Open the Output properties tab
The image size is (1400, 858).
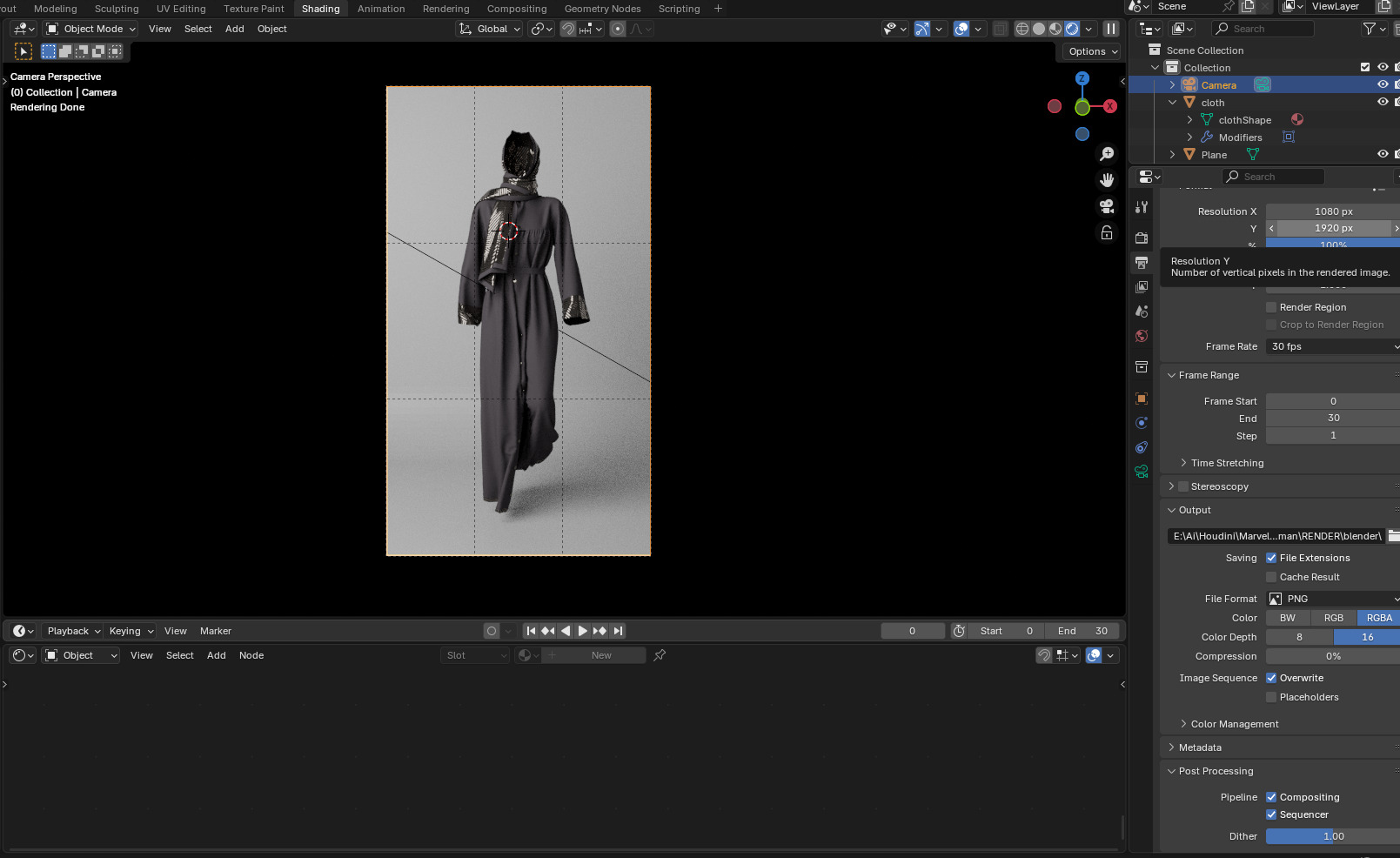click(x=1142, y=262)
